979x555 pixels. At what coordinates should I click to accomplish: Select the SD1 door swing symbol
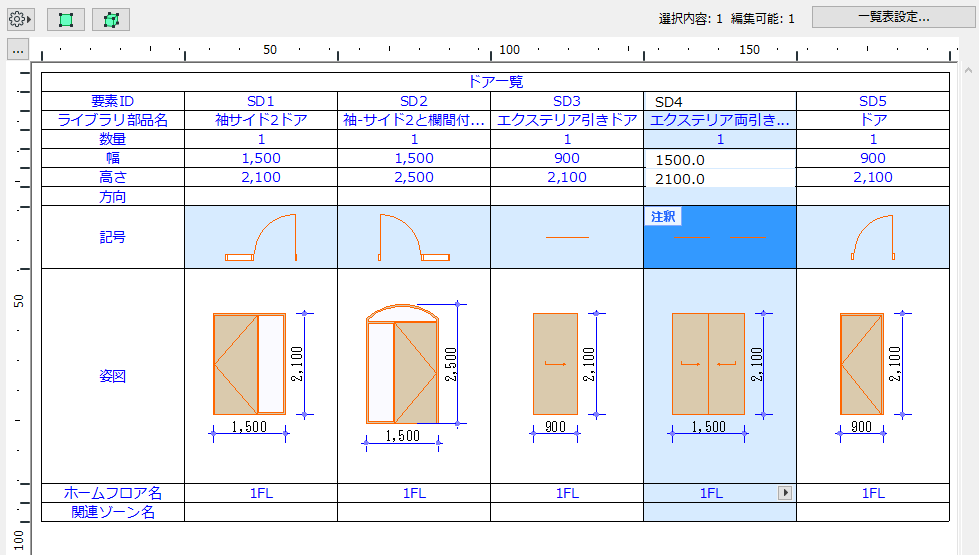click(261, 237)
